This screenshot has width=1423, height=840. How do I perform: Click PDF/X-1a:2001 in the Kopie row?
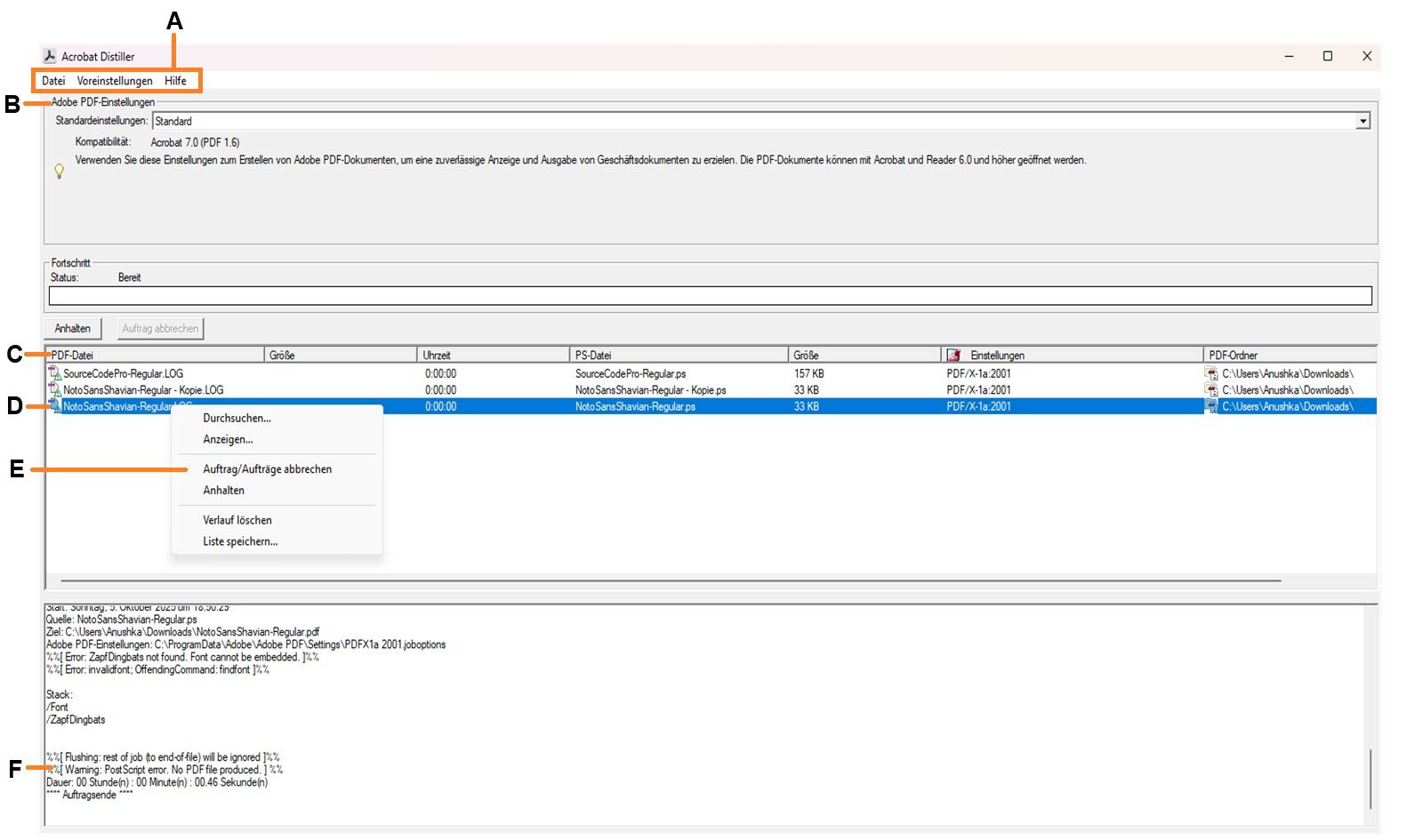979,390
